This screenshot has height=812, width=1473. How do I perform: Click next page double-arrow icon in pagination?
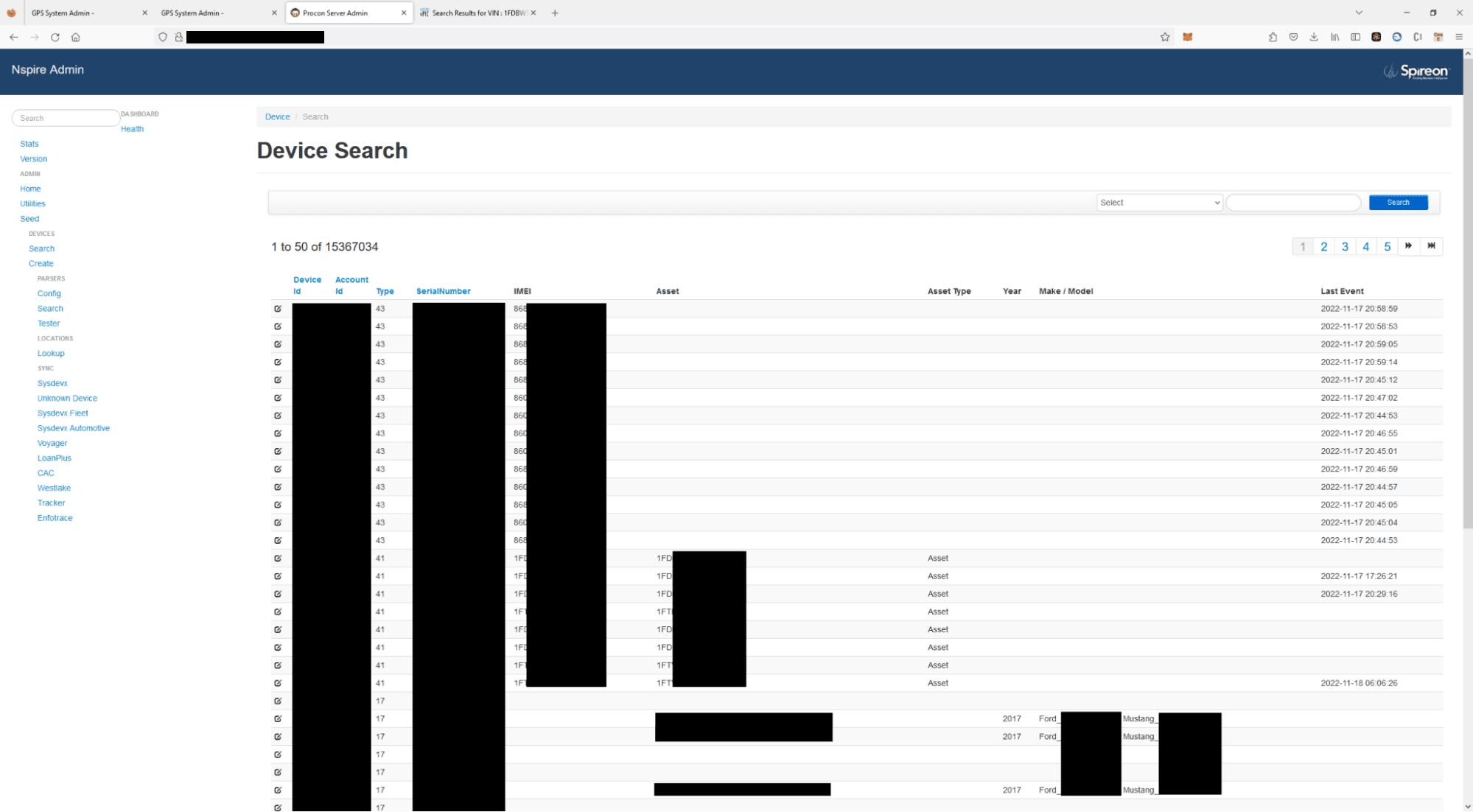1408,246
